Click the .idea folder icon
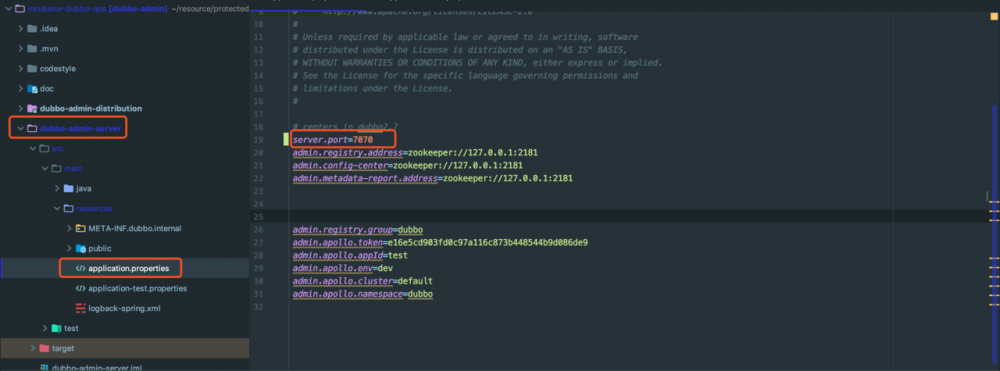1000x371 pixels. 32,29
